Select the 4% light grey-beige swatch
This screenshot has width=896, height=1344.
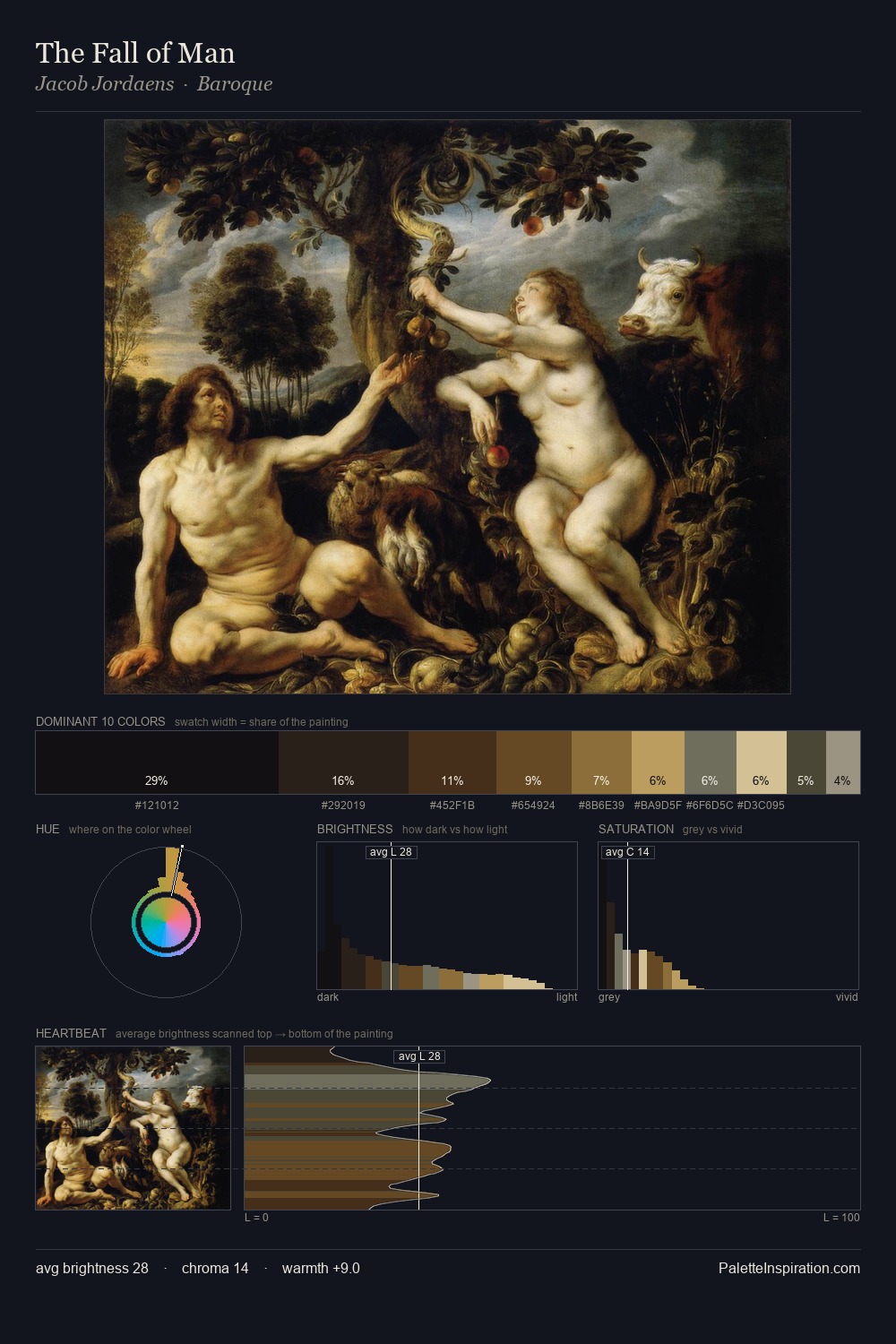click(x=842, y=762)
